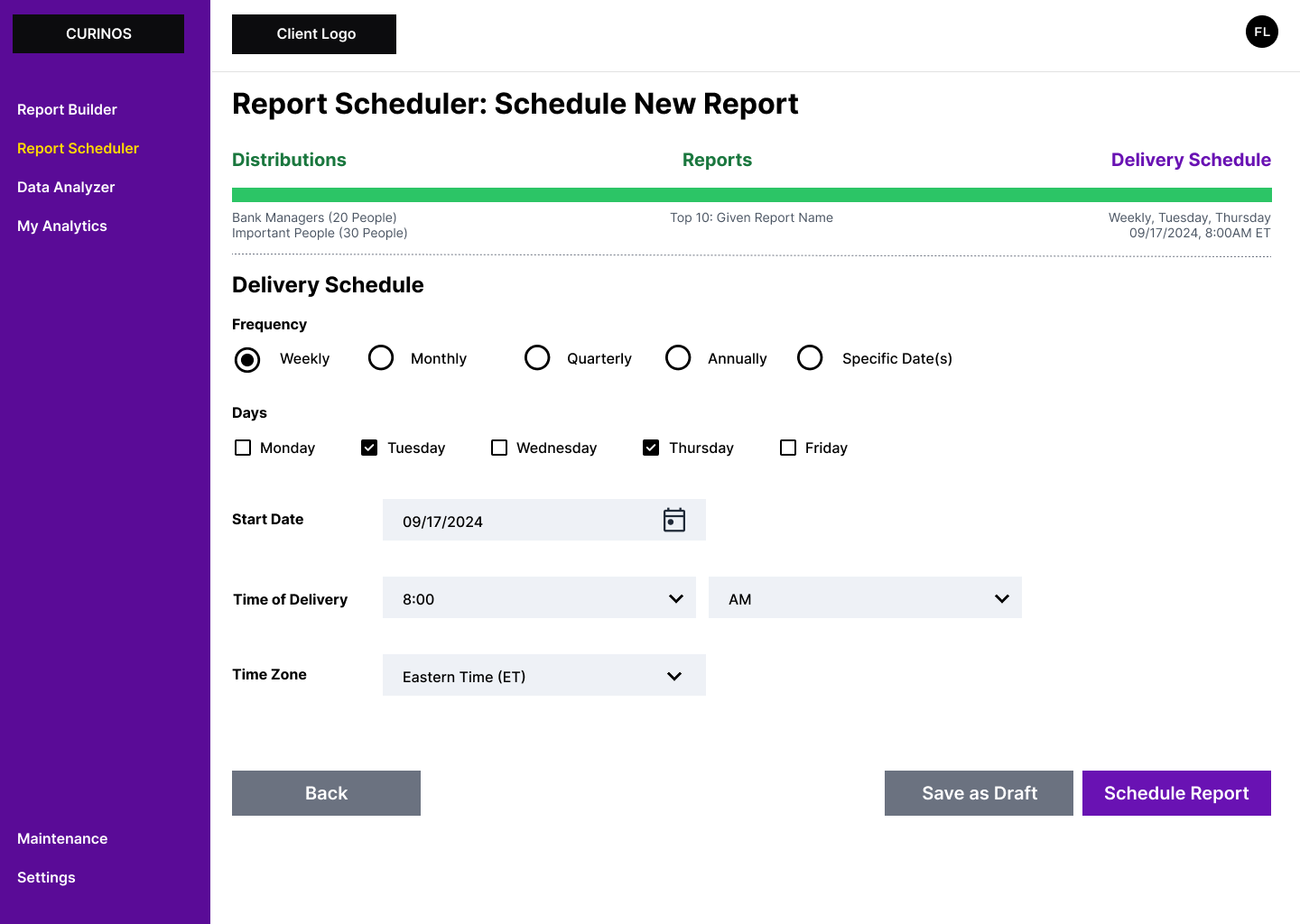Click the Schedule Report button
Viewport: 1300px width, 924px height.
coord(1176,793)
